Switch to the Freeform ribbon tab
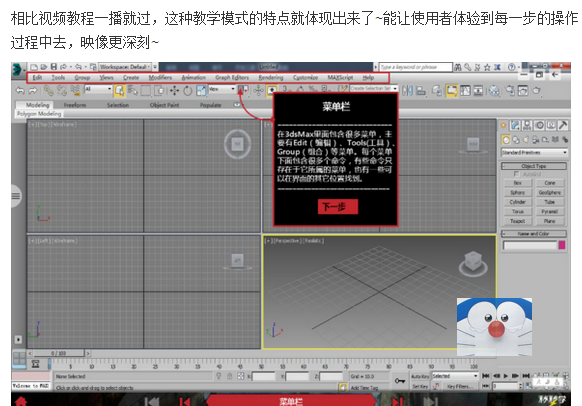This screenshot has height=406, width=582. tap(75, 105)
